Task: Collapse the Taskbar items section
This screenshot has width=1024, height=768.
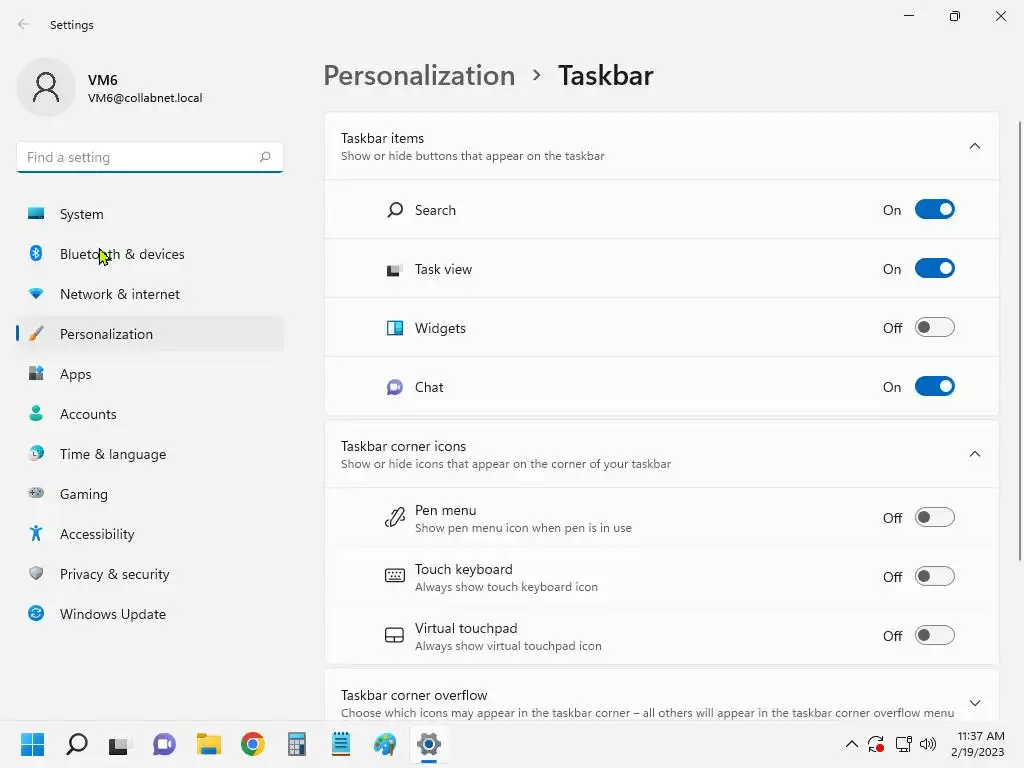Action: coord(974,146)
